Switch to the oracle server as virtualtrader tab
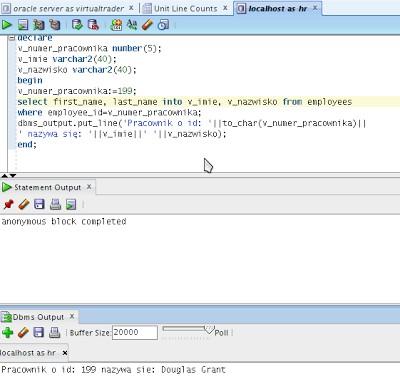 pos(68,9)
